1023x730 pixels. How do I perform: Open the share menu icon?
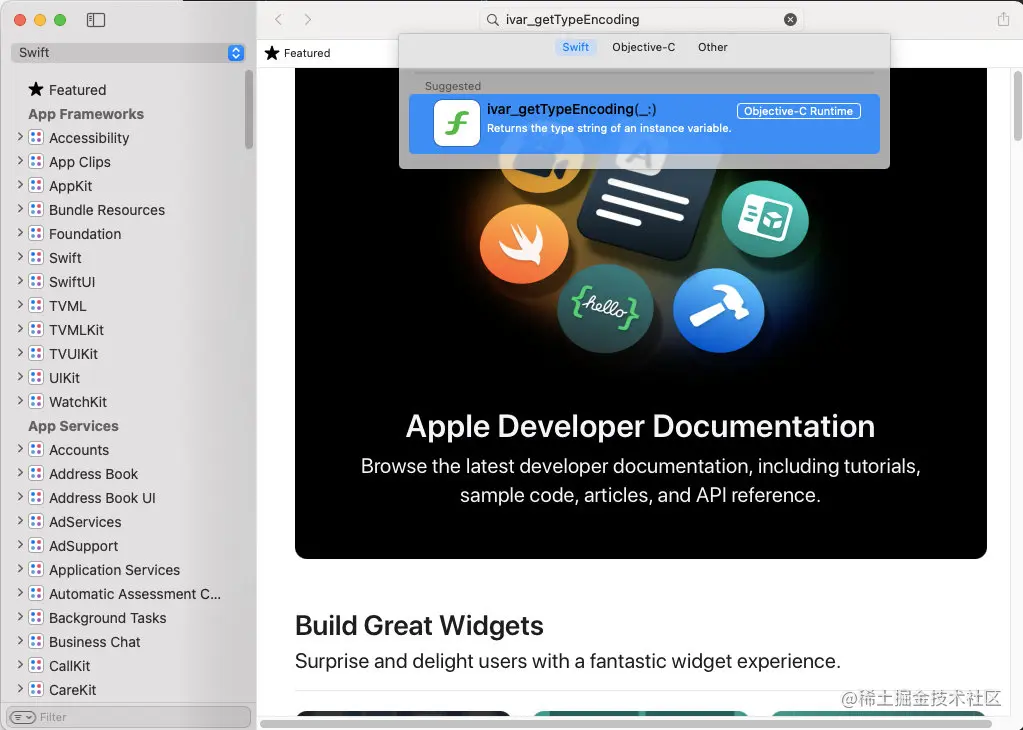coord(1003,20)
